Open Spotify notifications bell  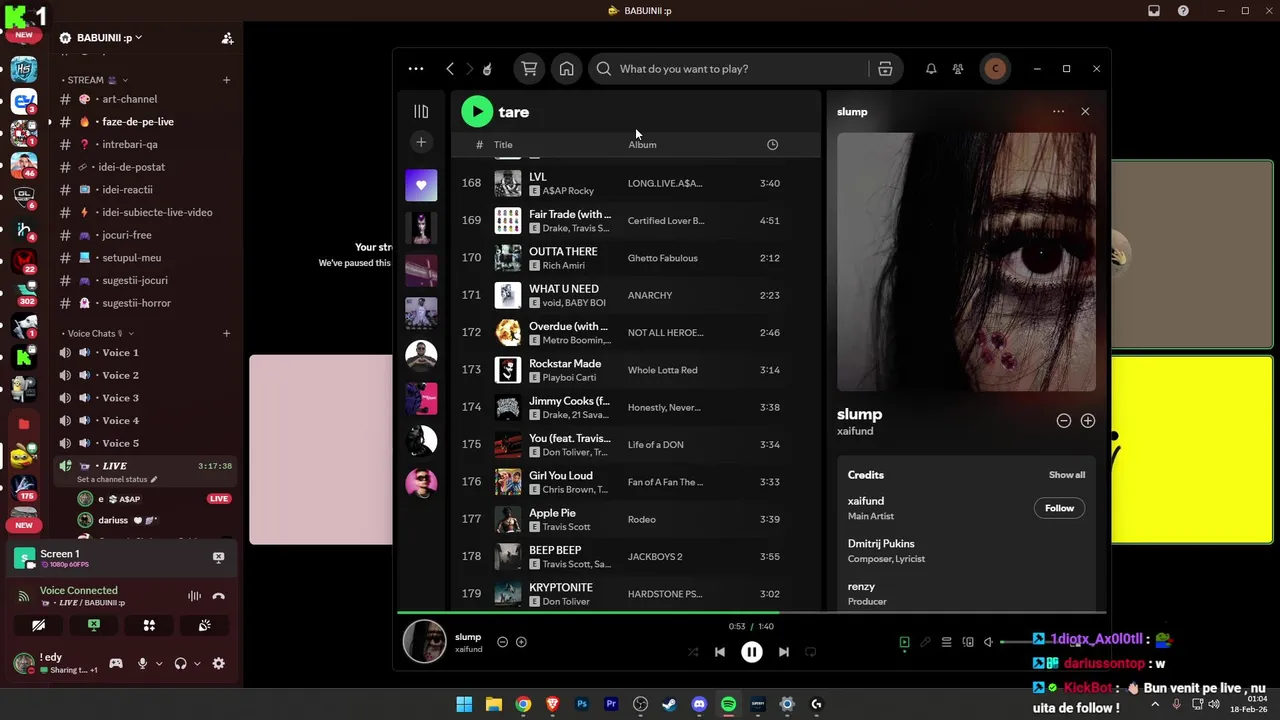(931, 69)
